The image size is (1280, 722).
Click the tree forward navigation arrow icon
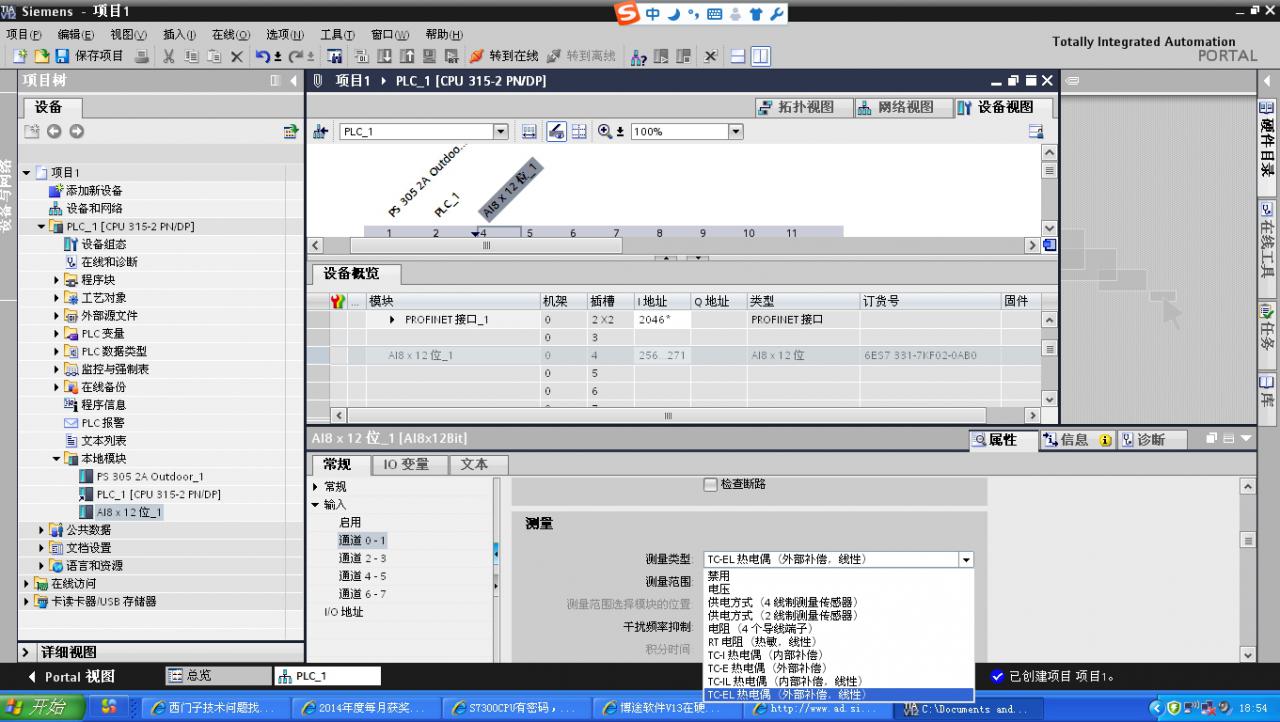point(76,131)
